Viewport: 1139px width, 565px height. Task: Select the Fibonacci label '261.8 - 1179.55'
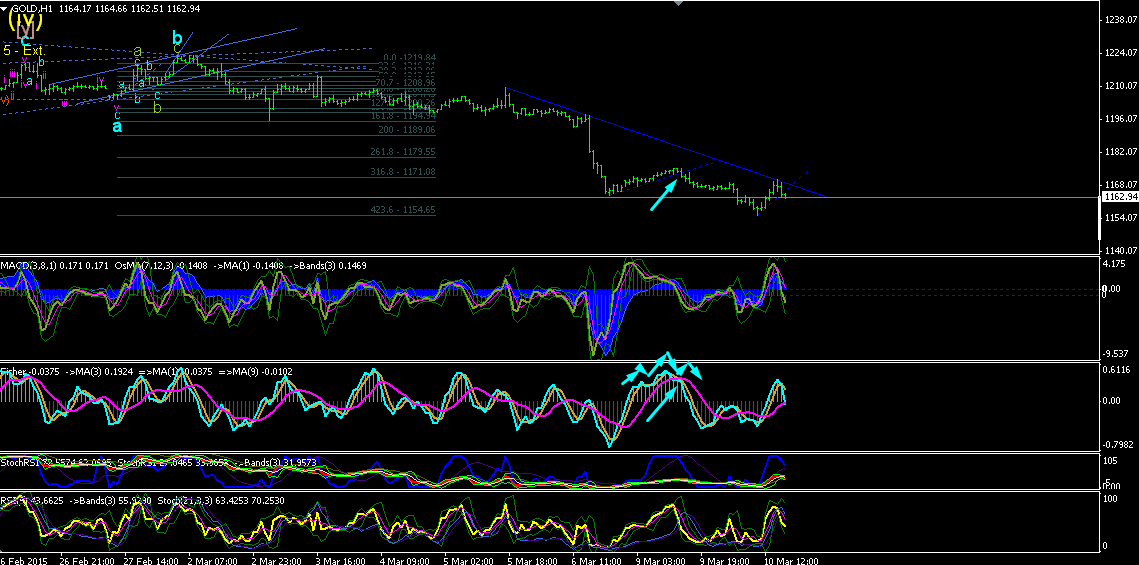[403, 152]
